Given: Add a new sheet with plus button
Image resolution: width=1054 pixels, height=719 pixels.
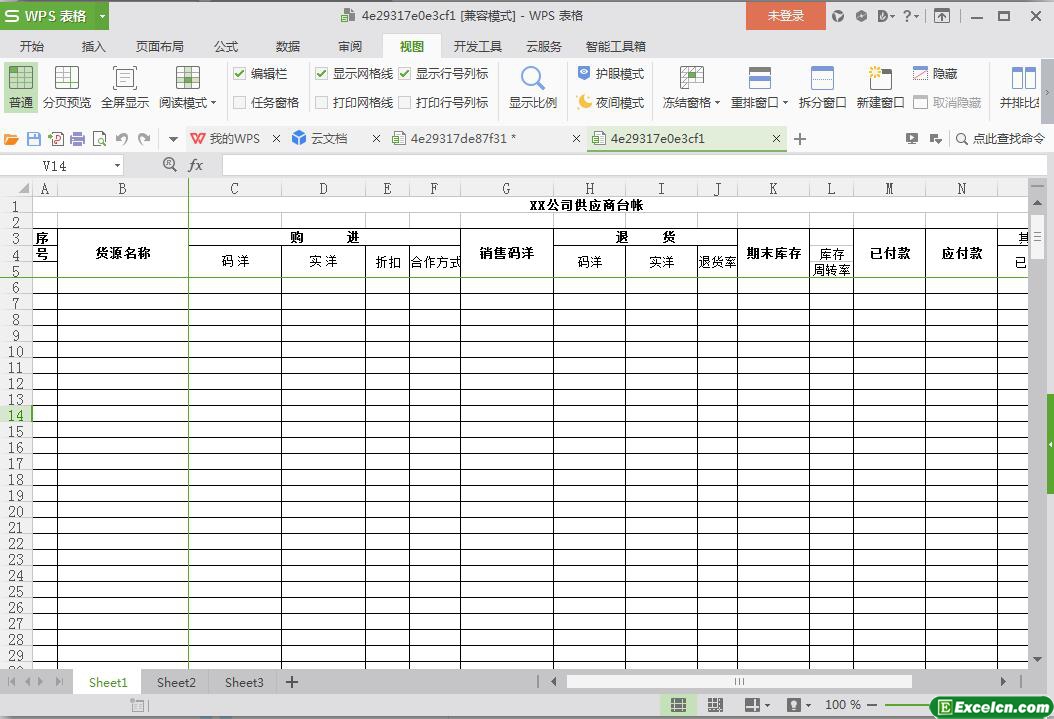Looking at the screenshot, I should pyautogui.click(x=292, y=682).
